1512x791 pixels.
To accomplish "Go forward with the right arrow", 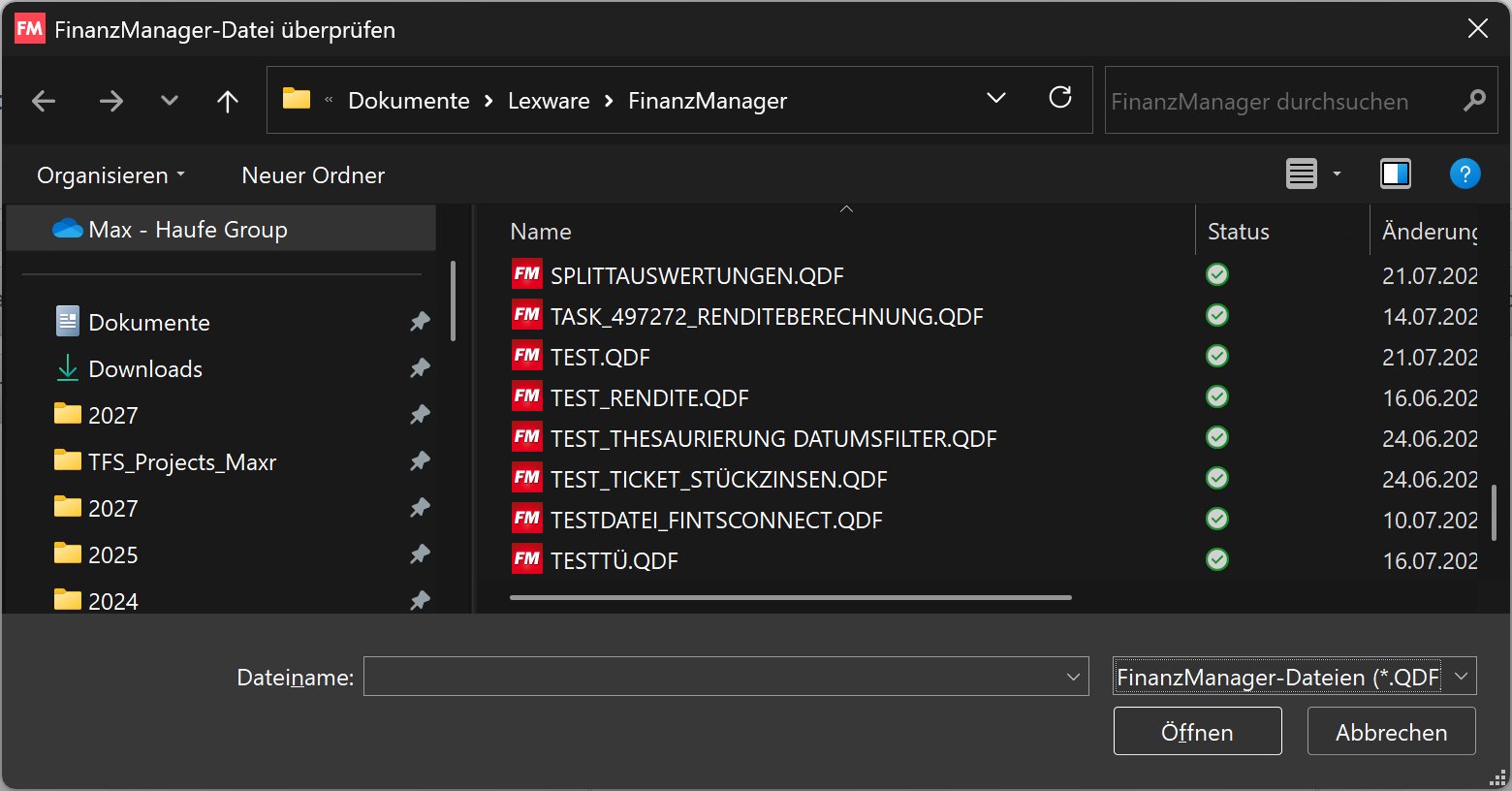I will (x=111, y=101).
